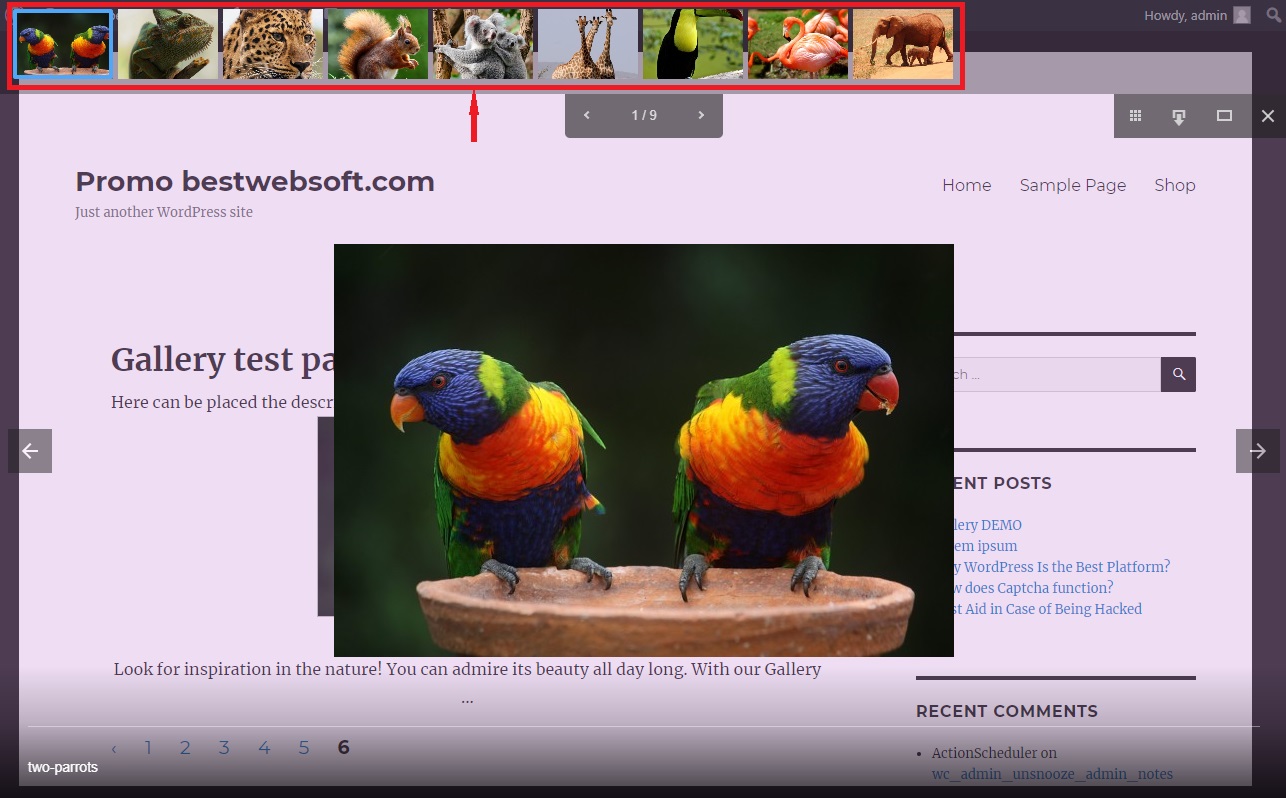Click the sidebar search field
The height and width of the screenshot is (798, 1286).
(1057, 374)
